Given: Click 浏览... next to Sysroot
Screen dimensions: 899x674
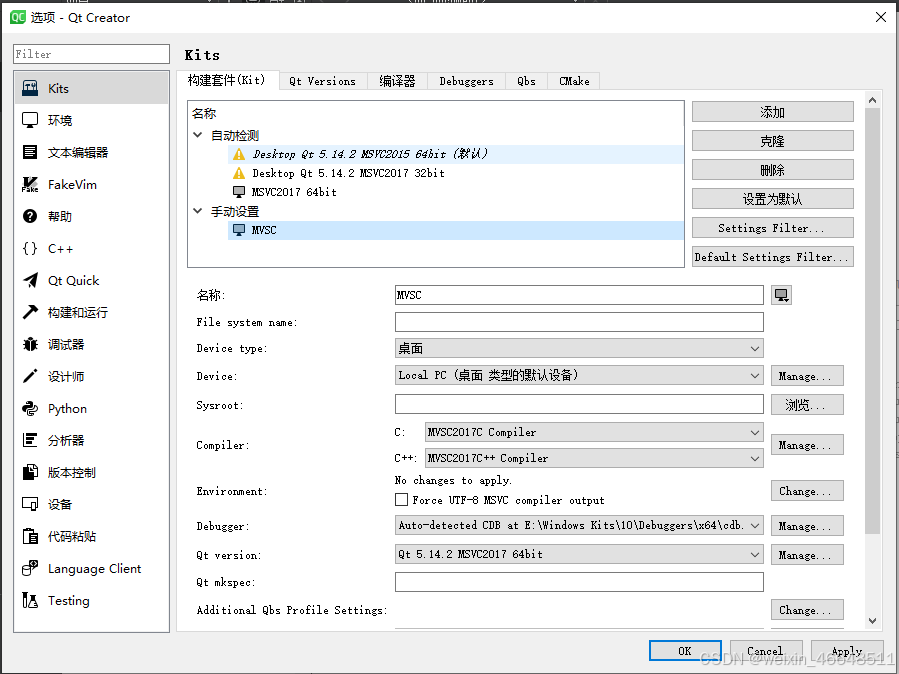Looking at the screenshot, I should [807, 405].
